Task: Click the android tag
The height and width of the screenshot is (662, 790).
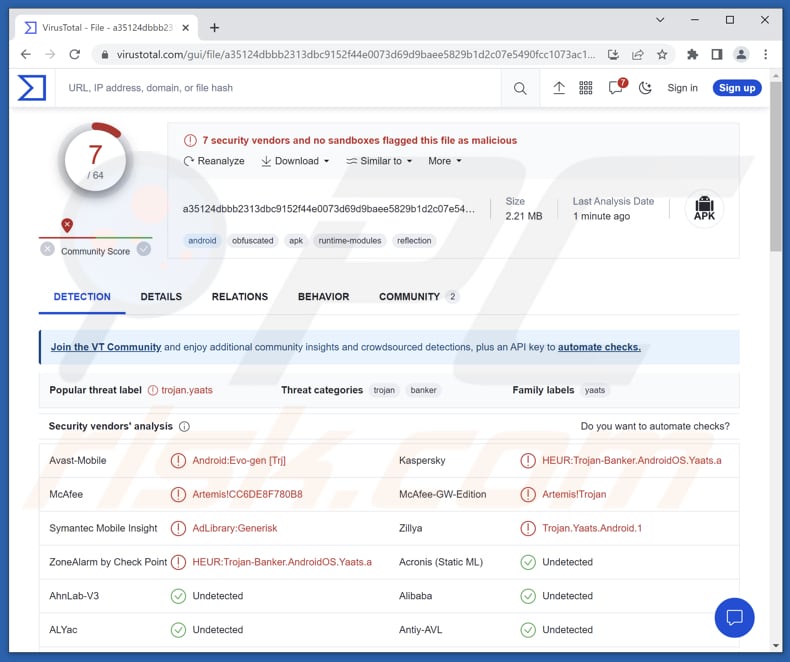Action: pos(202,241)
